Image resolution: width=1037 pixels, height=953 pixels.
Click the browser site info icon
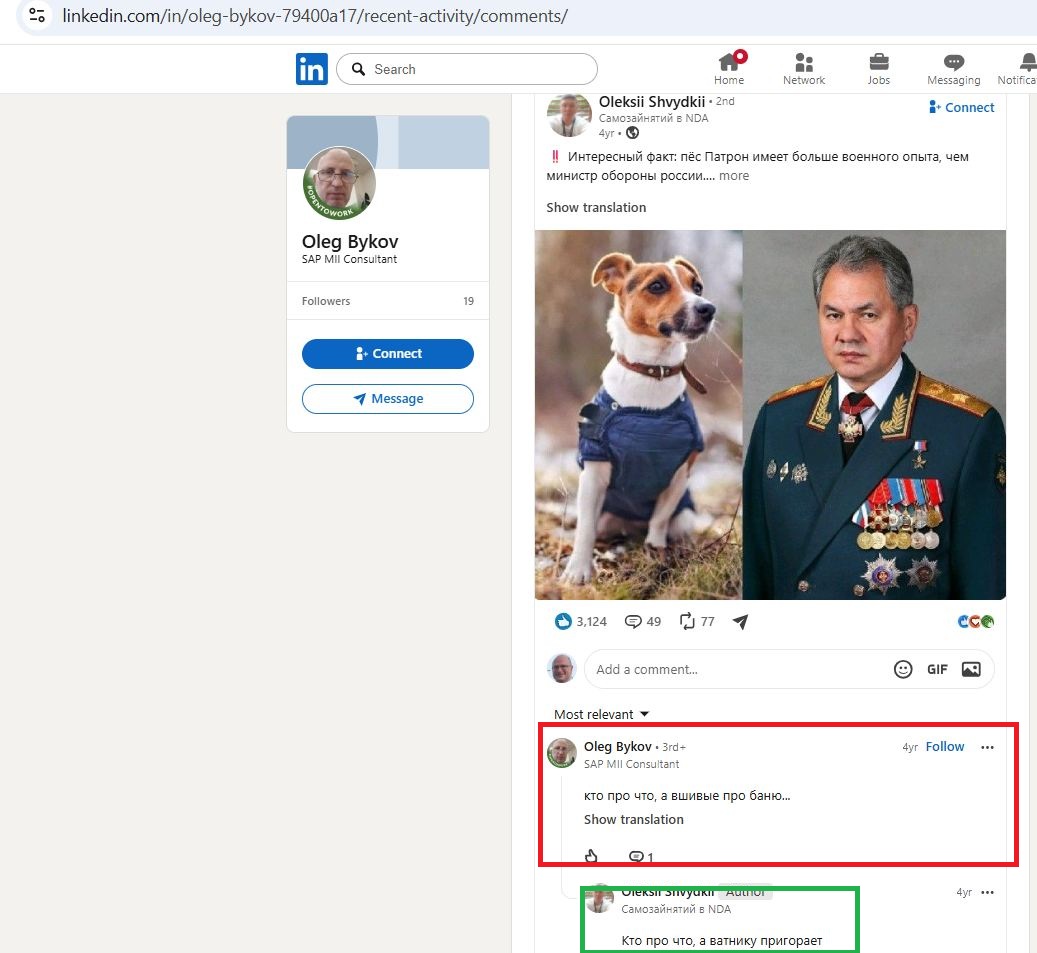[x=37, y=15]
